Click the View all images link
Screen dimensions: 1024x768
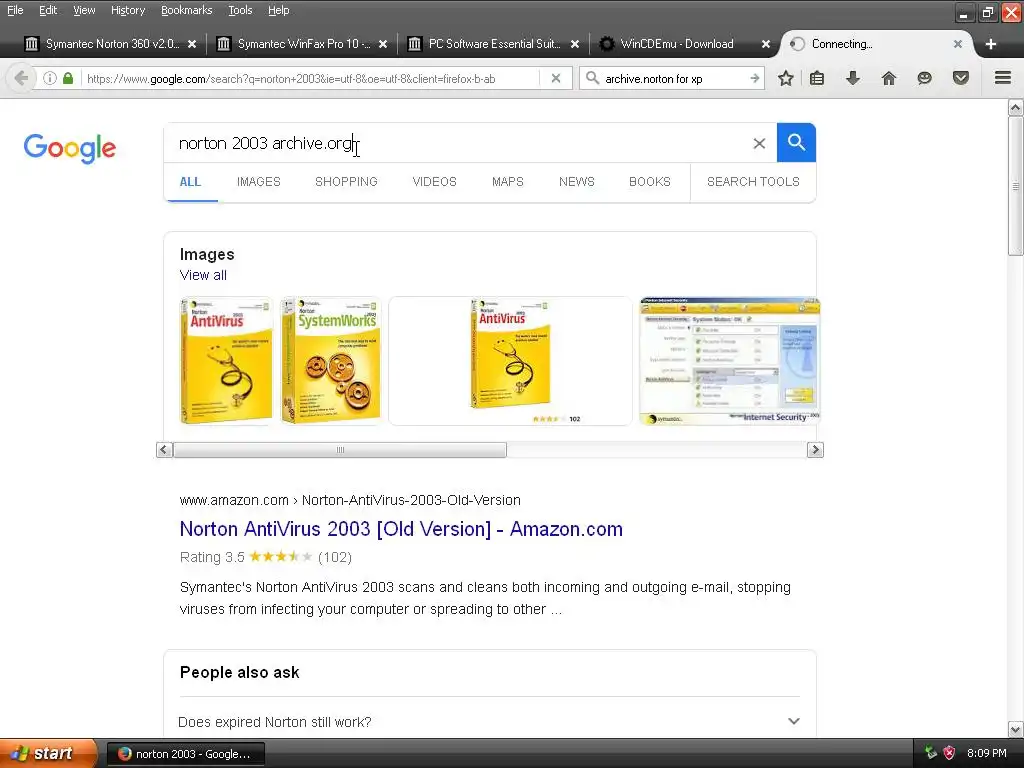tap(203, 275)
